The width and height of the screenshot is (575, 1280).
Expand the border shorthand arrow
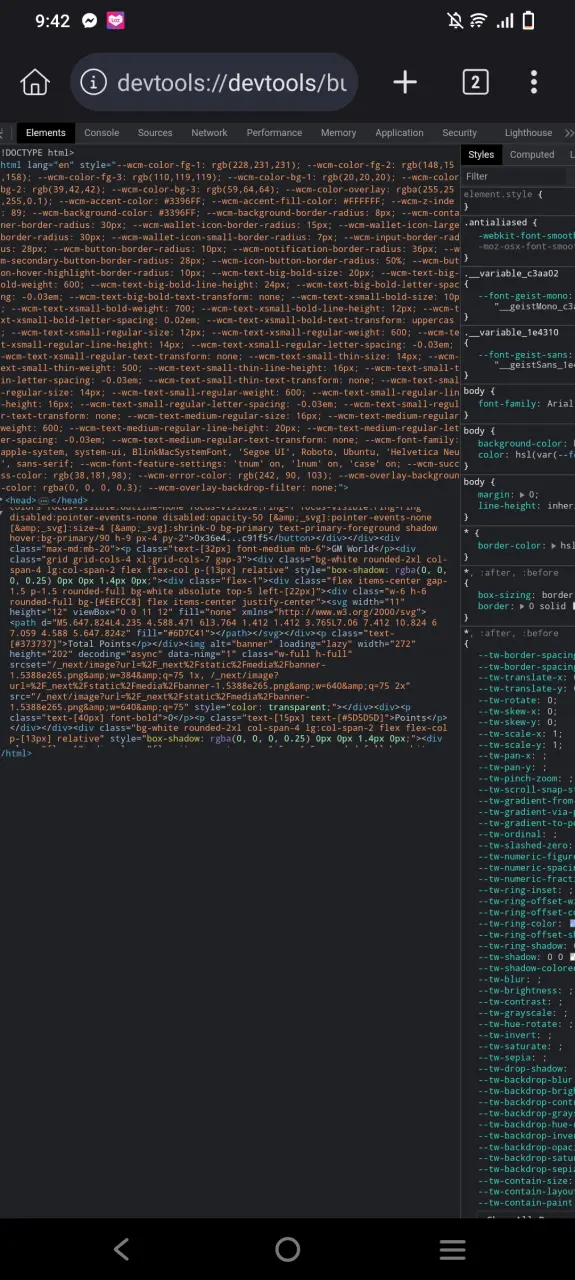click(x=522, y=606)
